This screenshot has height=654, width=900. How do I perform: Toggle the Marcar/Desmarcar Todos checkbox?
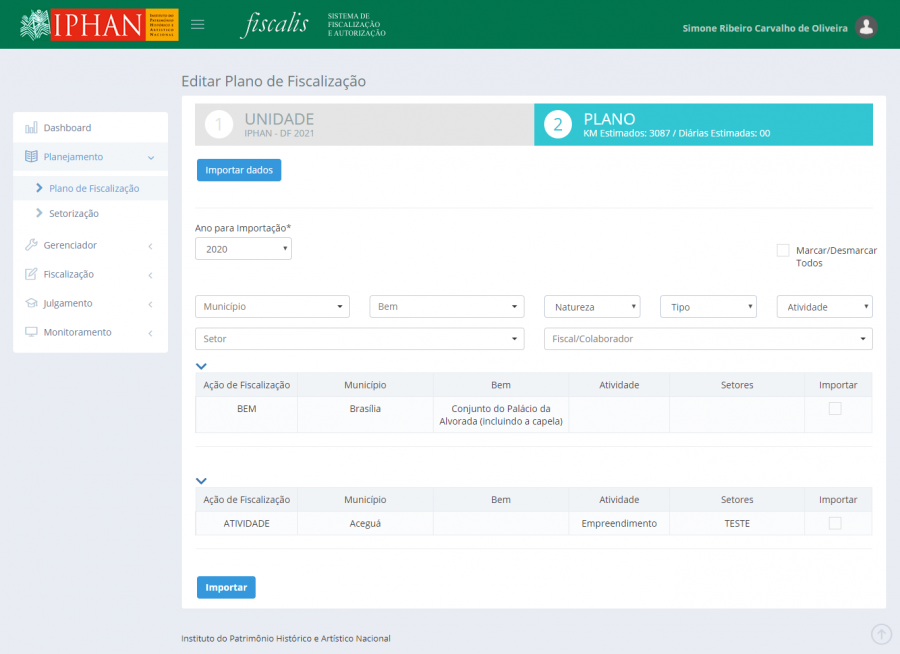tap(783, 250)
